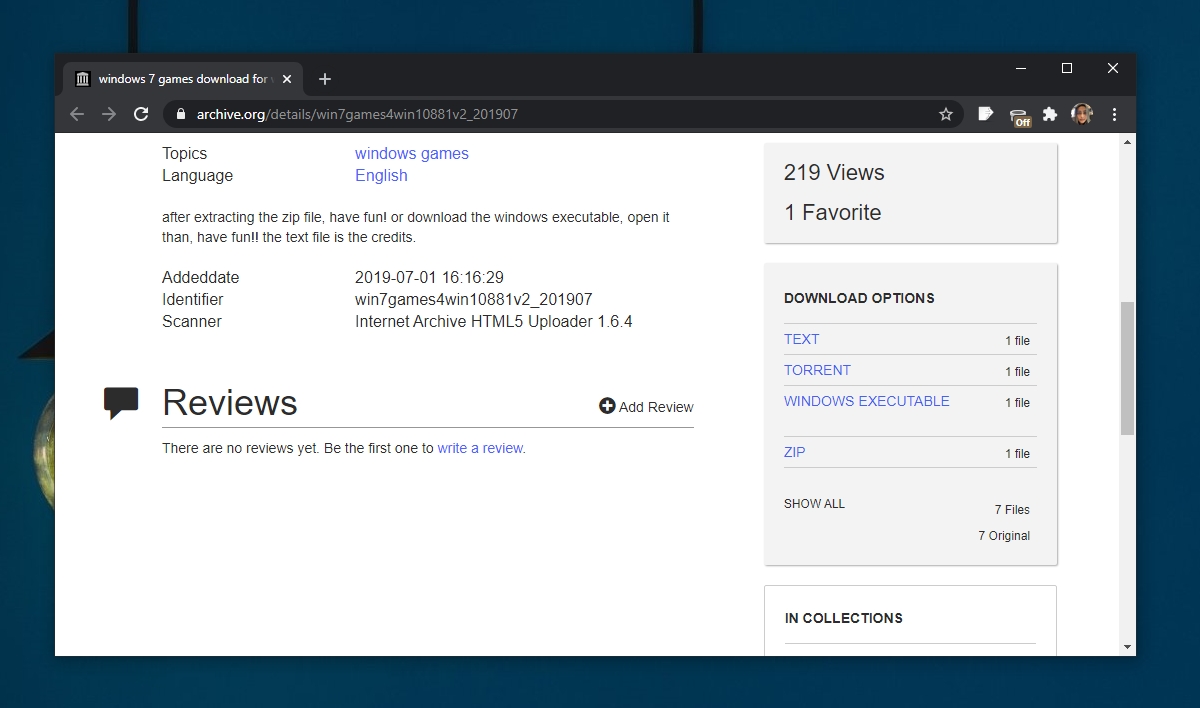The height and width of the screenshot is (708, 1200).
Task: Click 1 file next to ZIP
Action: (x=1017, y=454)
